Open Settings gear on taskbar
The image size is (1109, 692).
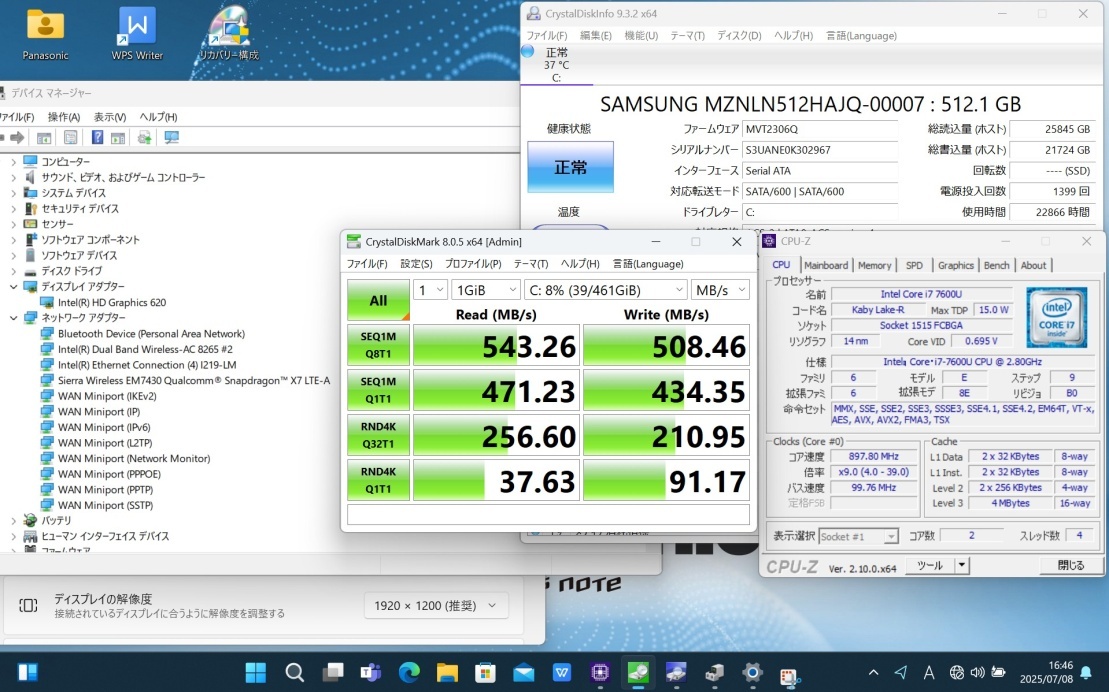coord(753,671)
